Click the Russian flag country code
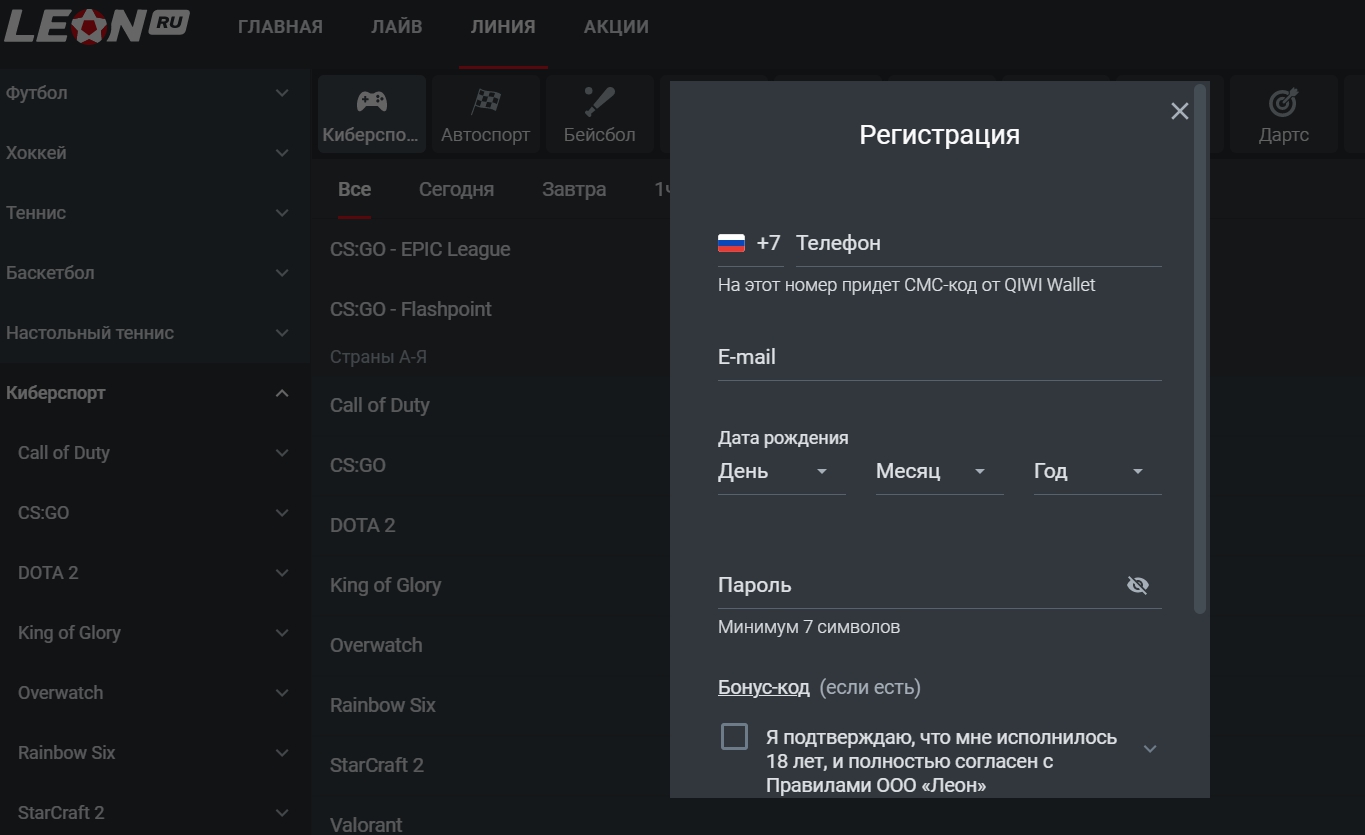This screenshot has width=1365, height=835. (748, 243)
